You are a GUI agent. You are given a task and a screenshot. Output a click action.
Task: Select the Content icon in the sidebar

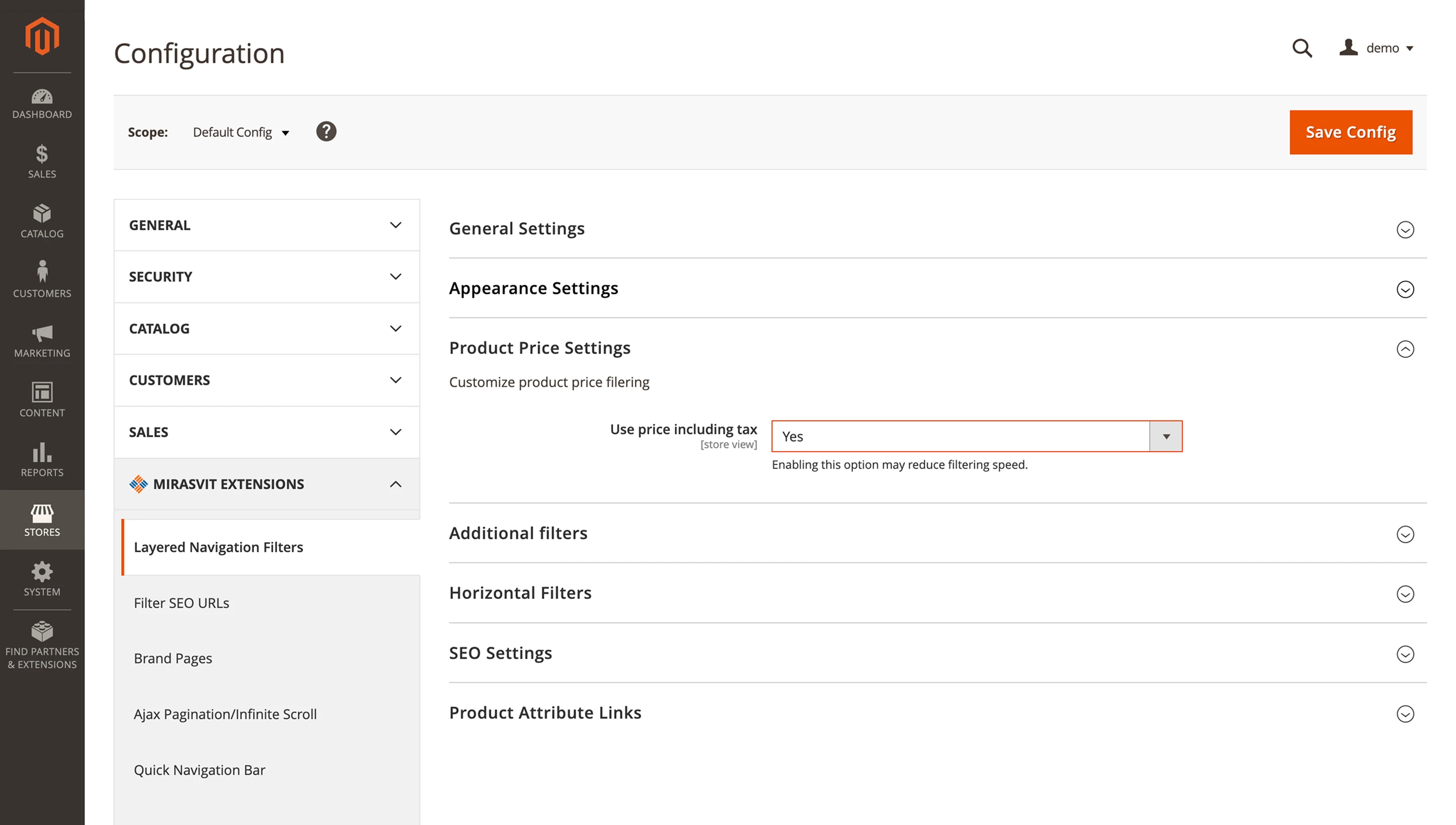[x=42, y=400]
